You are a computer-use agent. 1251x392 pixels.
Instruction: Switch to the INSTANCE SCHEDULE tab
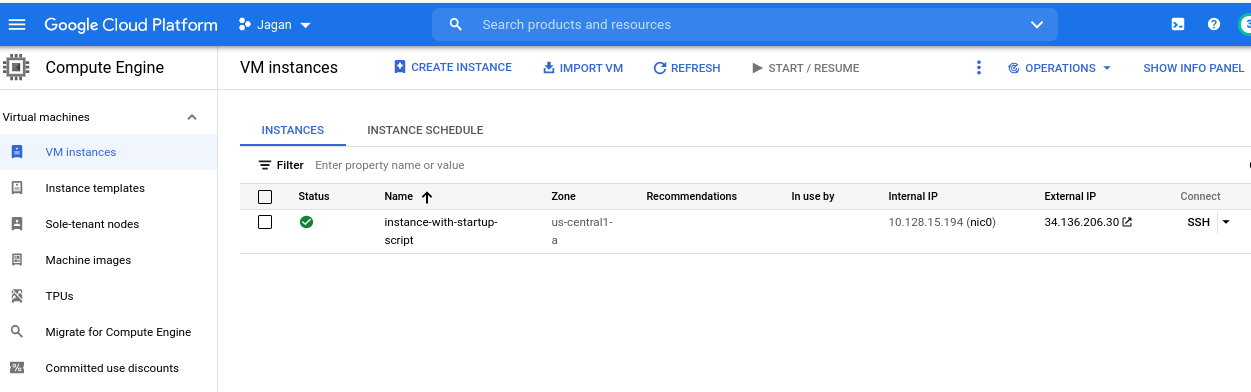[425, 130]
